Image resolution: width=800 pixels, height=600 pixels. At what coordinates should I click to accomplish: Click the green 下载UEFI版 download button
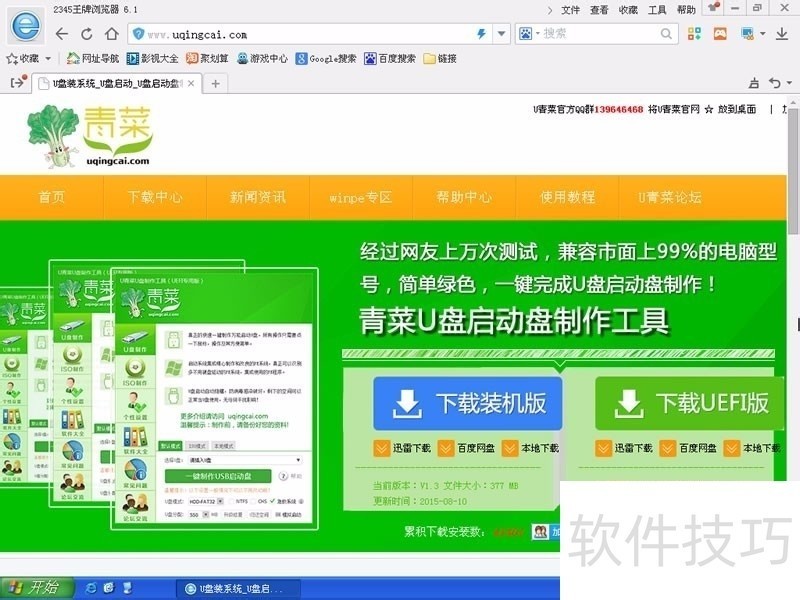coord(689,403)
